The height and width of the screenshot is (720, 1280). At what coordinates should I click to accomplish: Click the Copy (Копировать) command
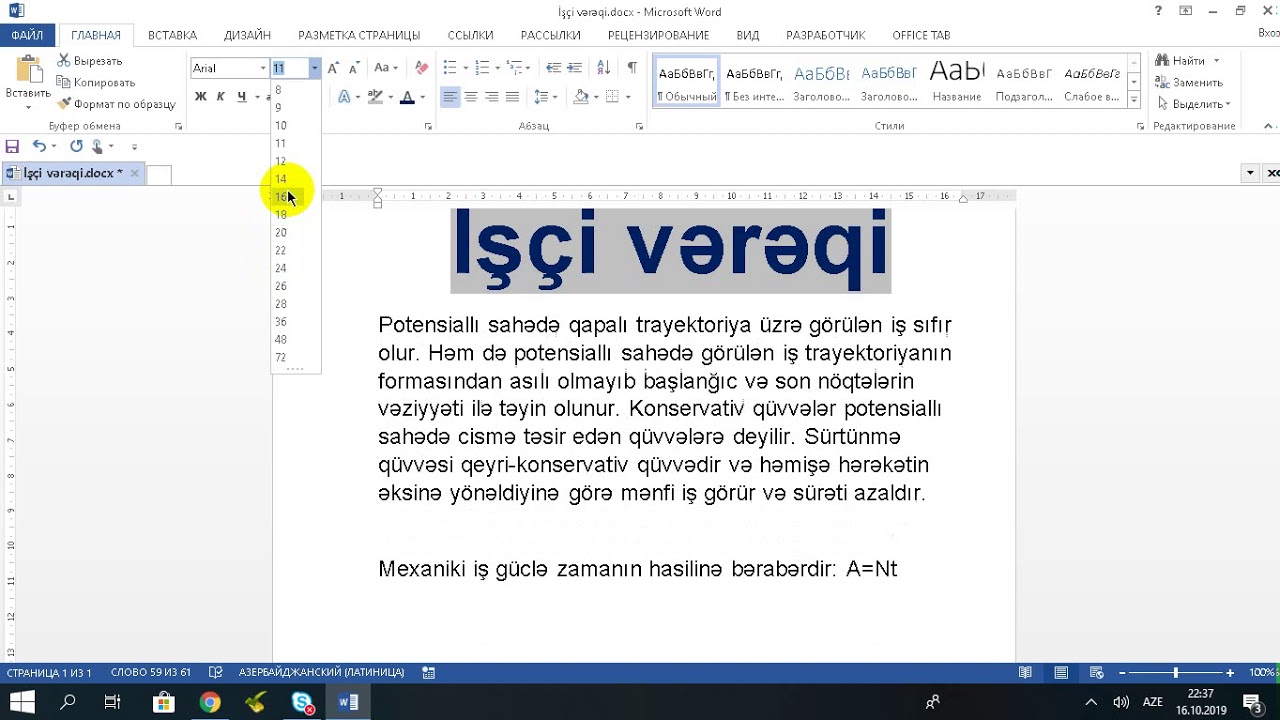(x=96, y=82)
